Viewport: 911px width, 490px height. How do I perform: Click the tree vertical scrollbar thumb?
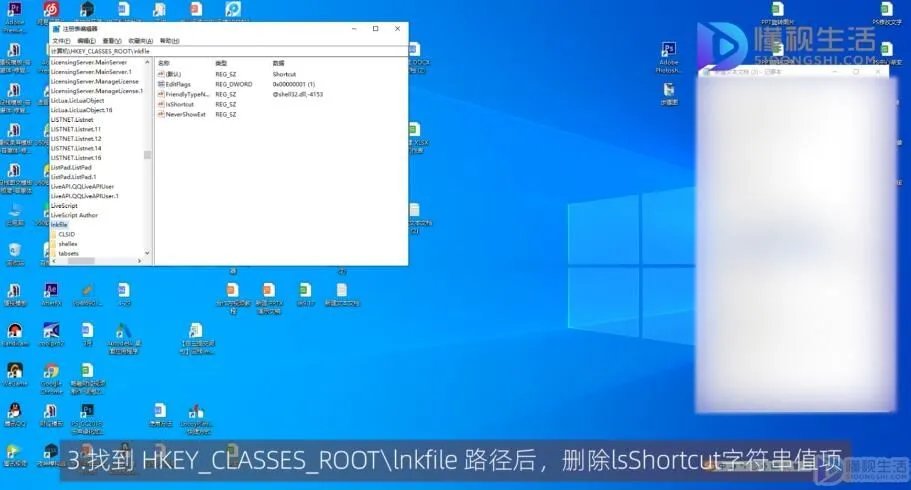click(147, 155)
